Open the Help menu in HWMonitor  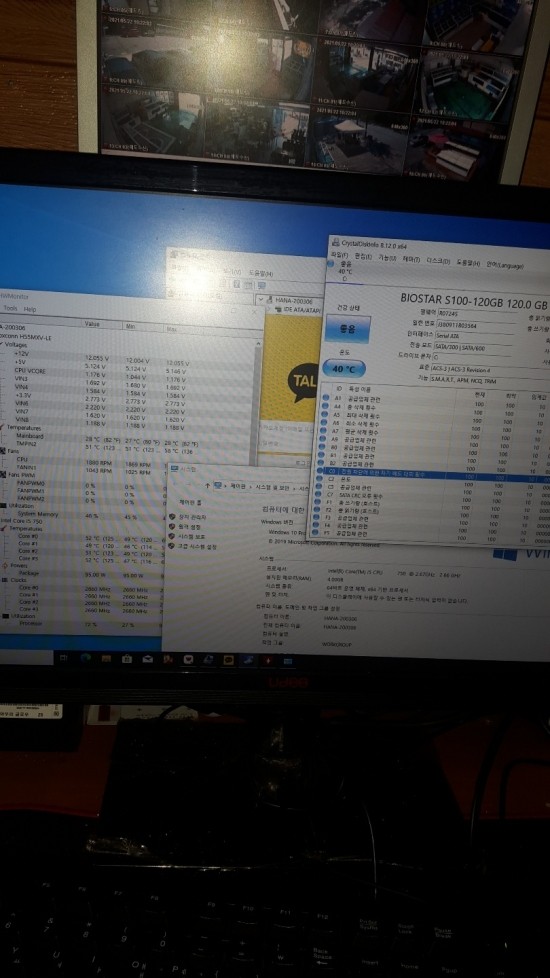(x=30, y=309)
